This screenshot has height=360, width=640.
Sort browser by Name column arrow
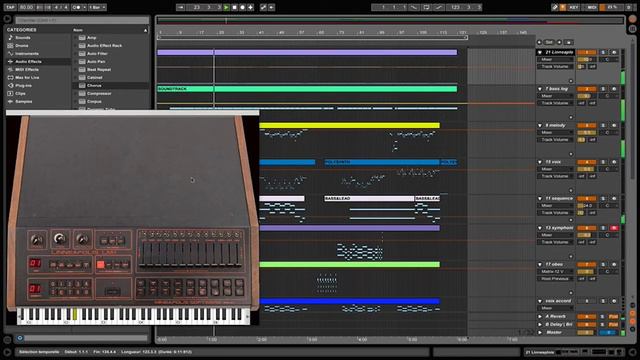click(145, 30)
